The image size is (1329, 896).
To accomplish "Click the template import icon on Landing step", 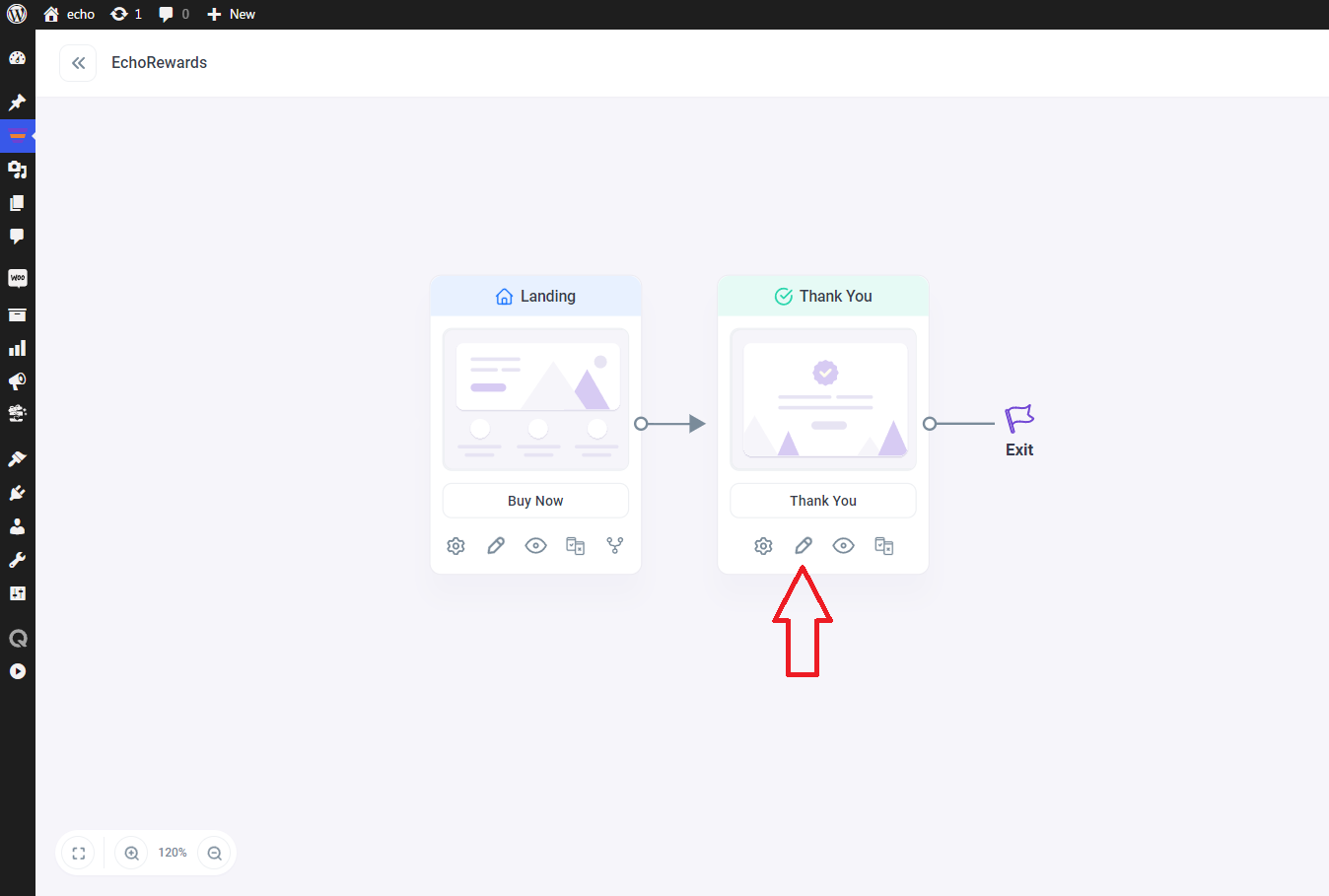I will [576, 546].
